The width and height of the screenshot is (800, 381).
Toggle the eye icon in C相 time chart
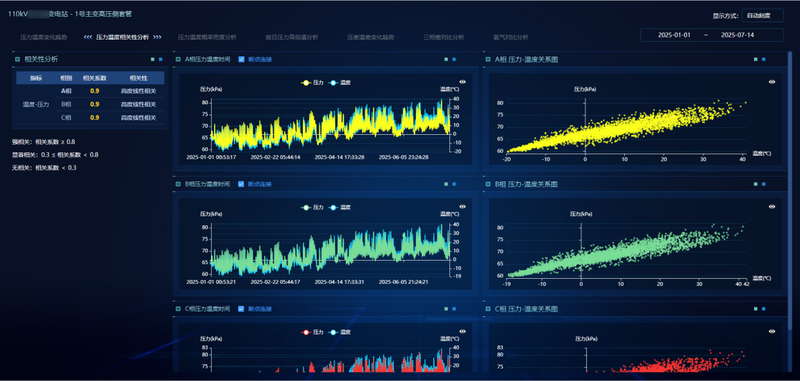(462, 331)
